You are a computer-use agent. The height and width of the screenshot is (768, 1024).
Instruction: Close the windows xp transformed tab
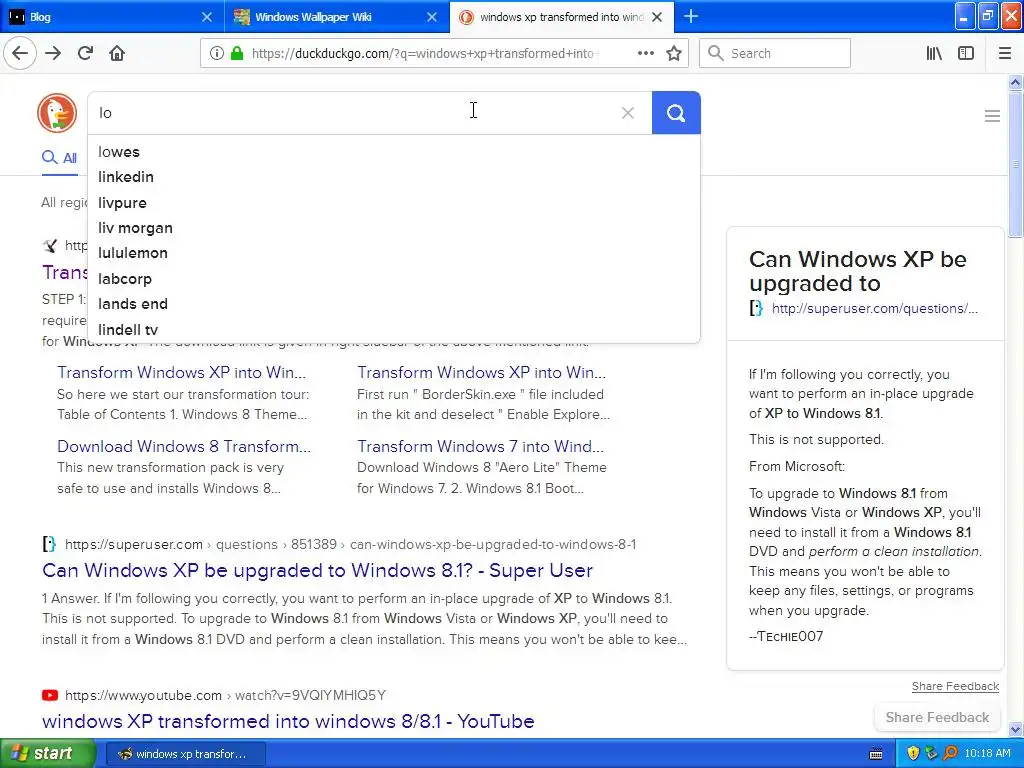tap(658, 17)
